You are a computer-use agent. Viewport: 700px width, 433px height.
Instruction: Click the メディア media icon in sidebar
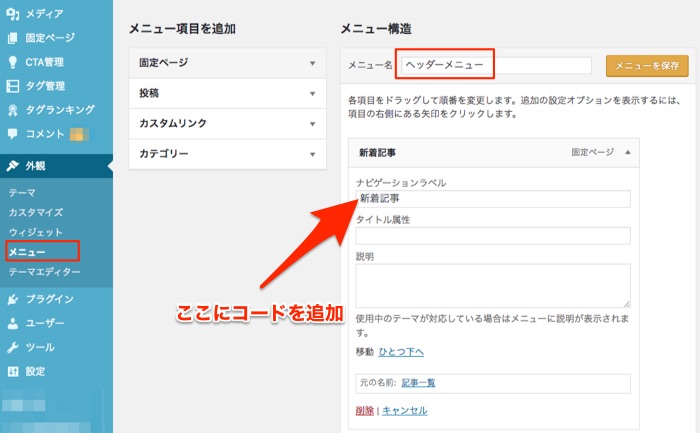[12, 14]
